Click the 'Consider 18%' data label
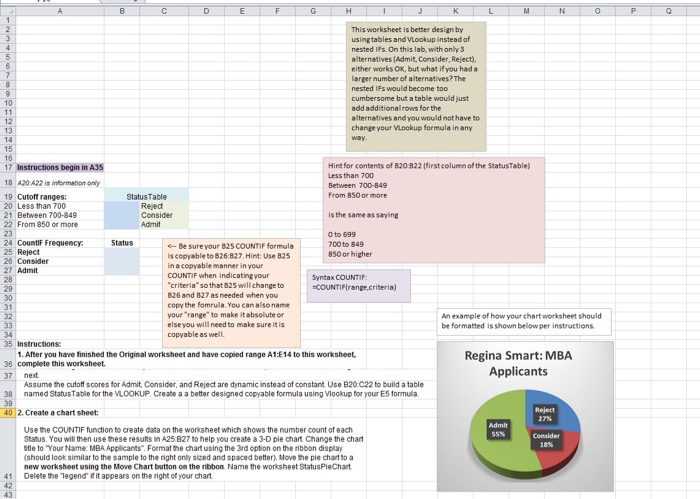 click(546, 440)
